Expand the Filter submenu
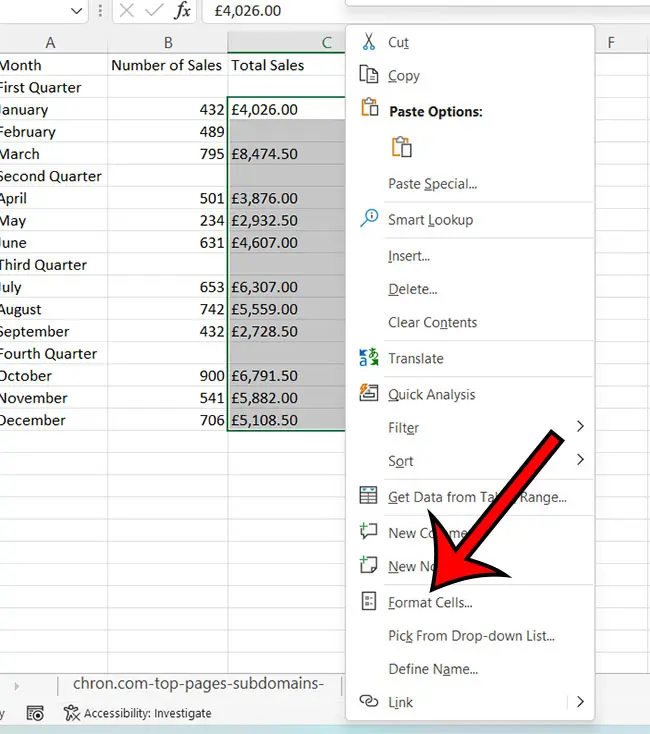The height and width of the screenshot is (734, 650). pos(579,427)
